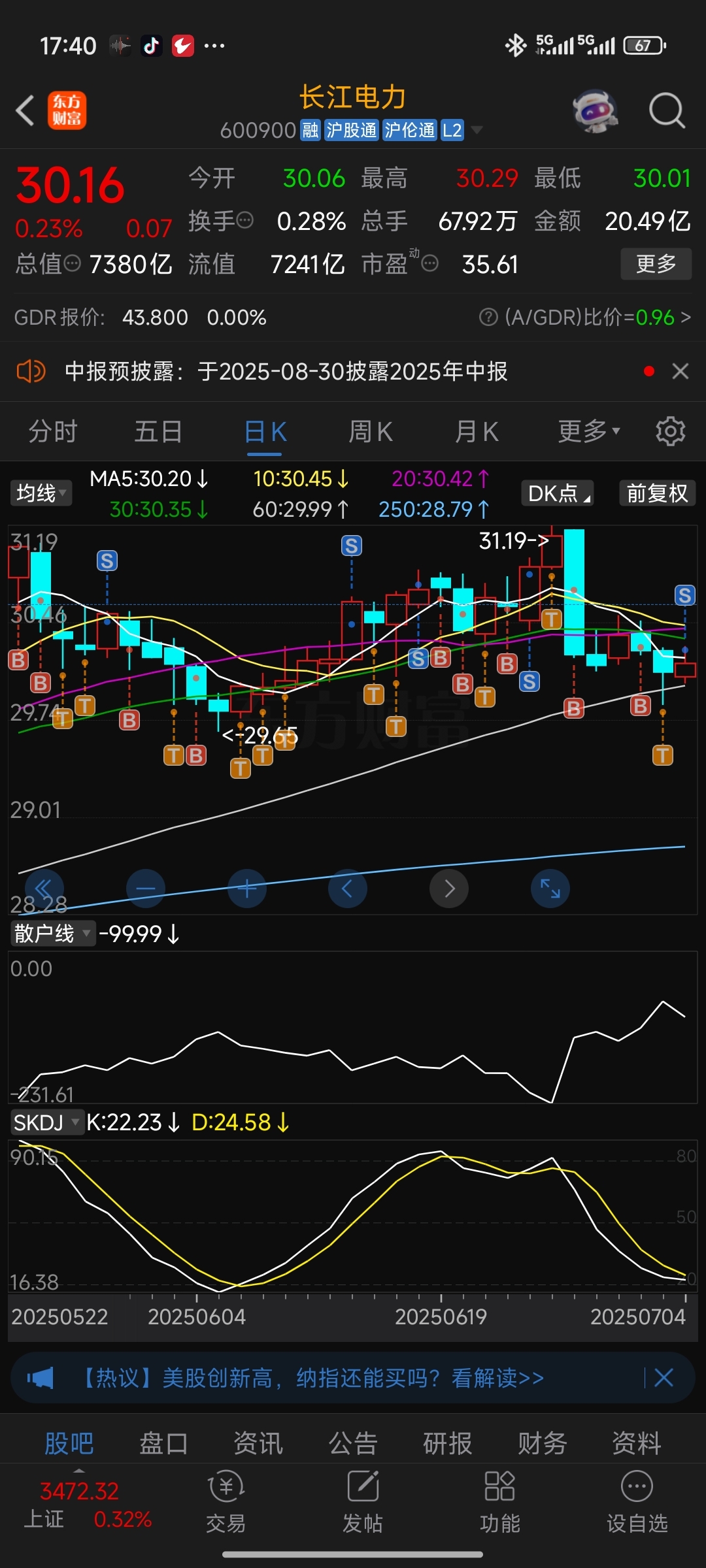The height and width of the screenshot is (1568, 706).
Task: Open A/GDR ratio details arrow
Action: (x=685, y=317)
